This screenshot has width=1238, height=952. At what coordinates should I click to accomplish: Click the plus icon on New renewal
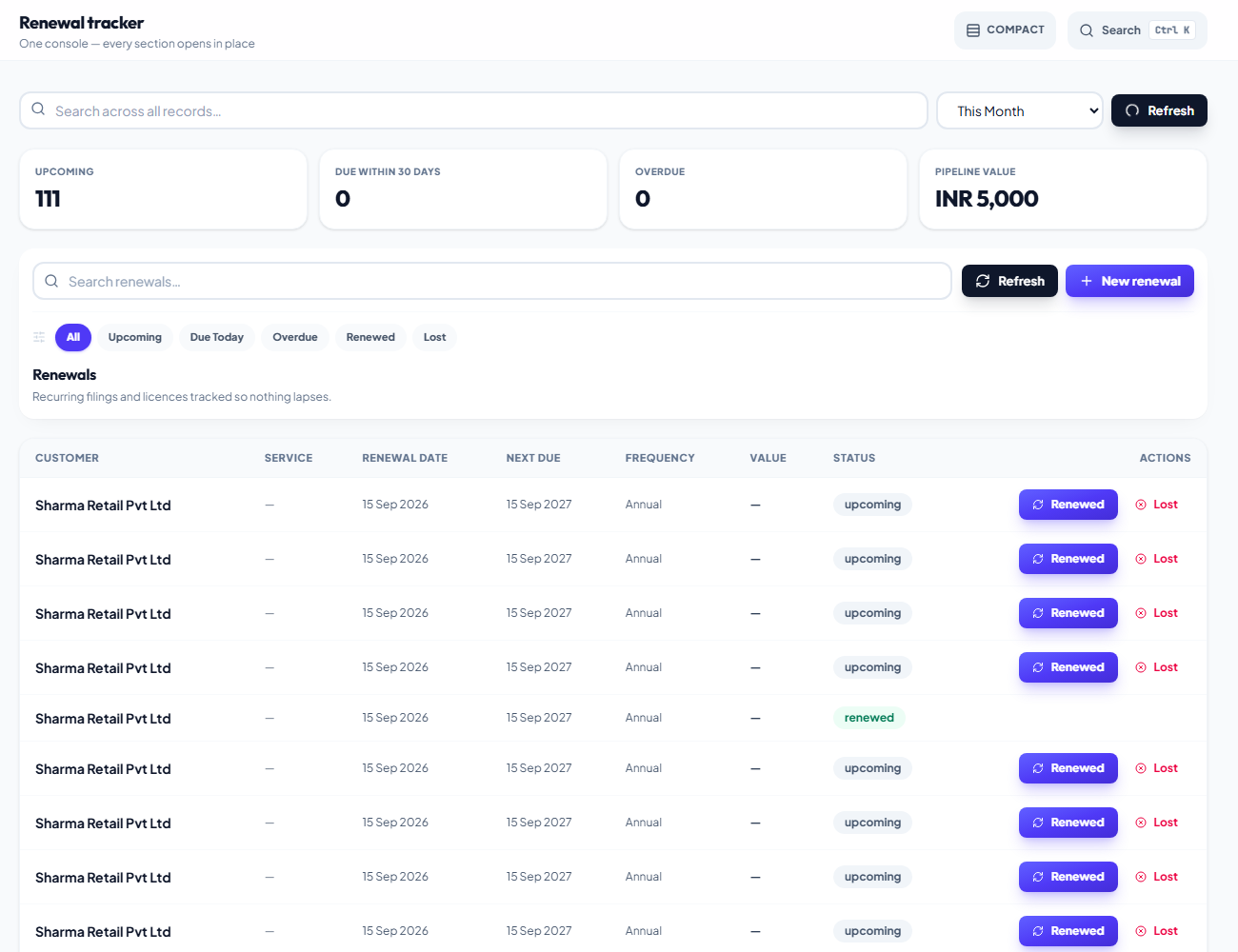tap(1087, 281)
